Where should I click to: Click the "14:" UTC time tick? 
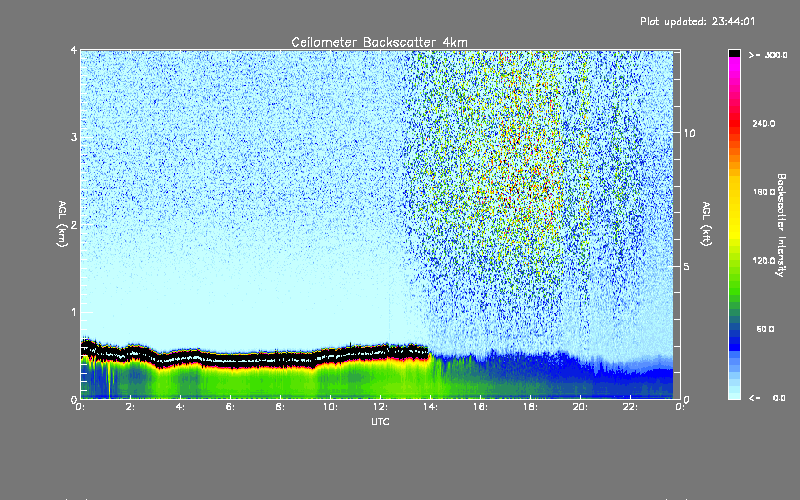click(x=430, y=407)
